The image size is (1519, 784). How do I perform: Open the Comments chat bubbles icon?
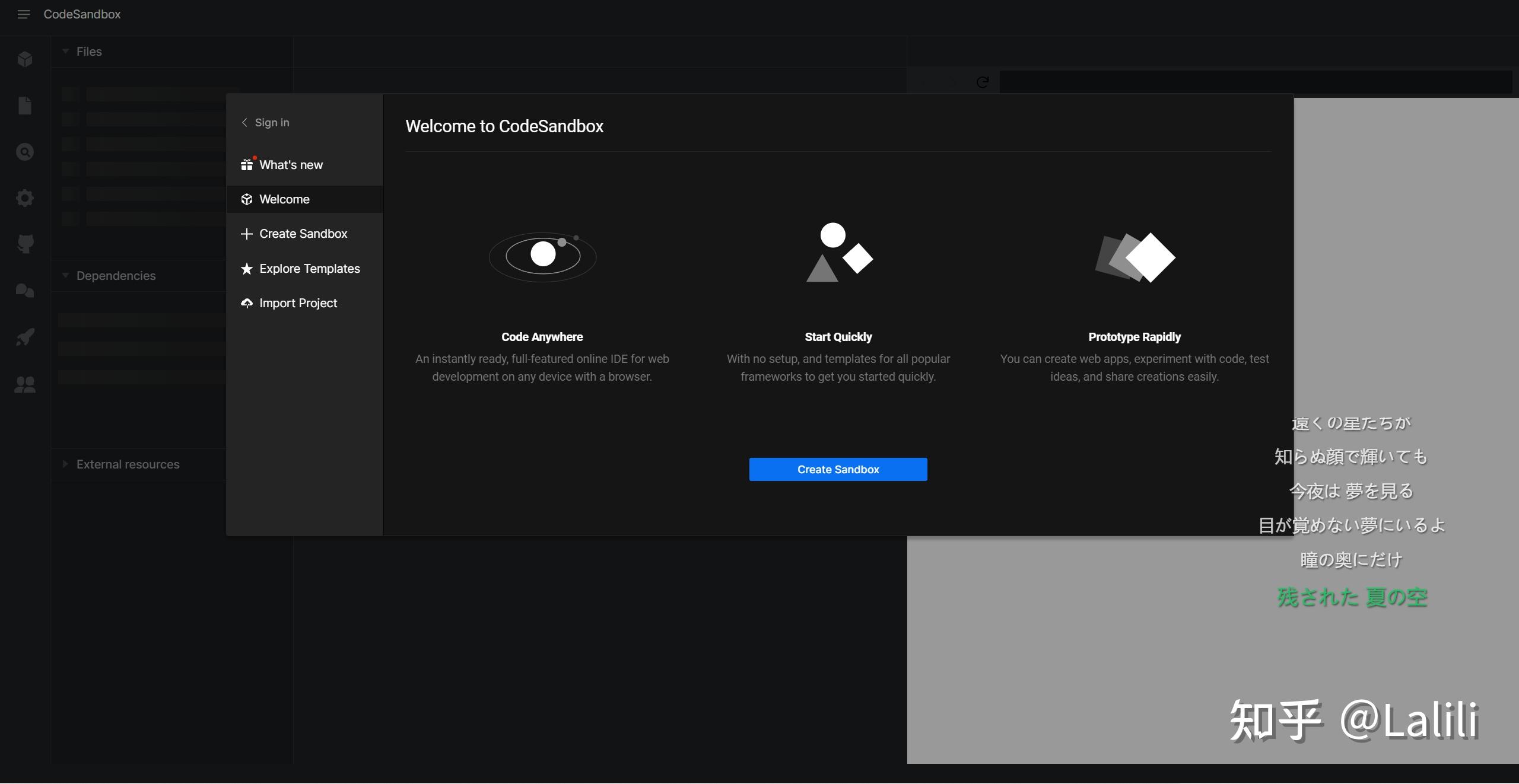click(25, 291)
